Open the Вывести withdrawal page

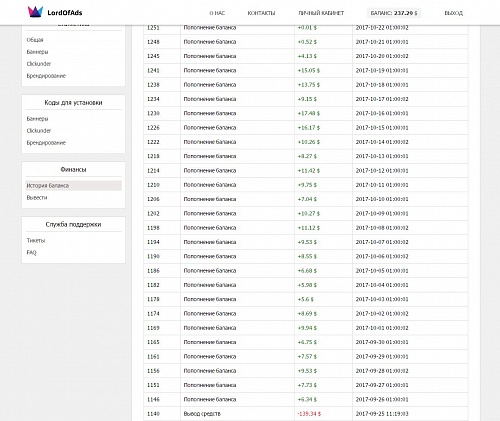(x=37, y=198)
